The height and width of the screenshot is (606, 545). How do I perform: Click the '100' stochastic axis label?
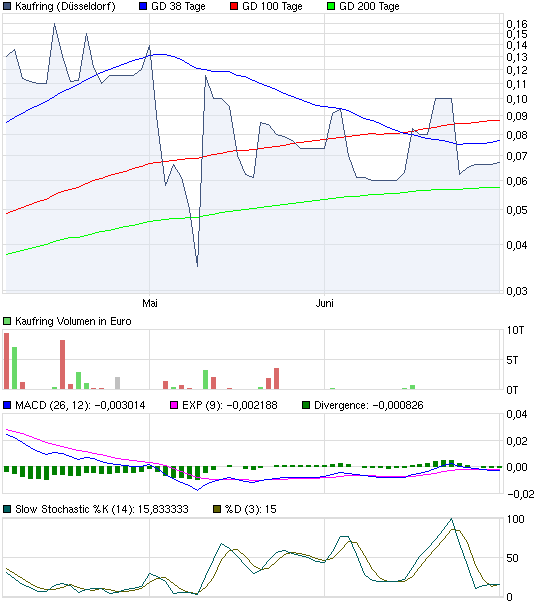(515, 519)
